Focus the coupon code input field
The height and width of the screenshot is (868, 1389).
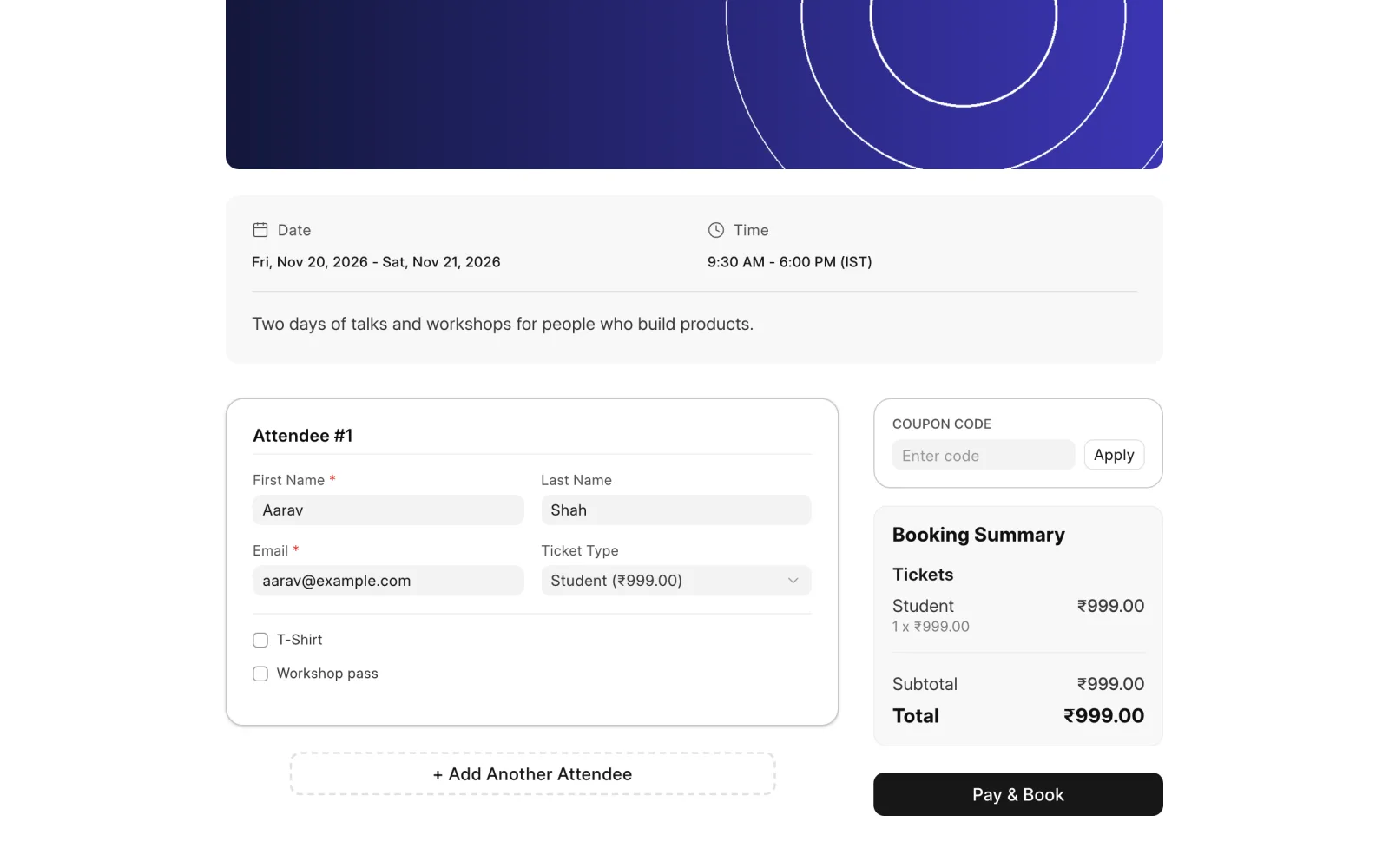[984, 455]
